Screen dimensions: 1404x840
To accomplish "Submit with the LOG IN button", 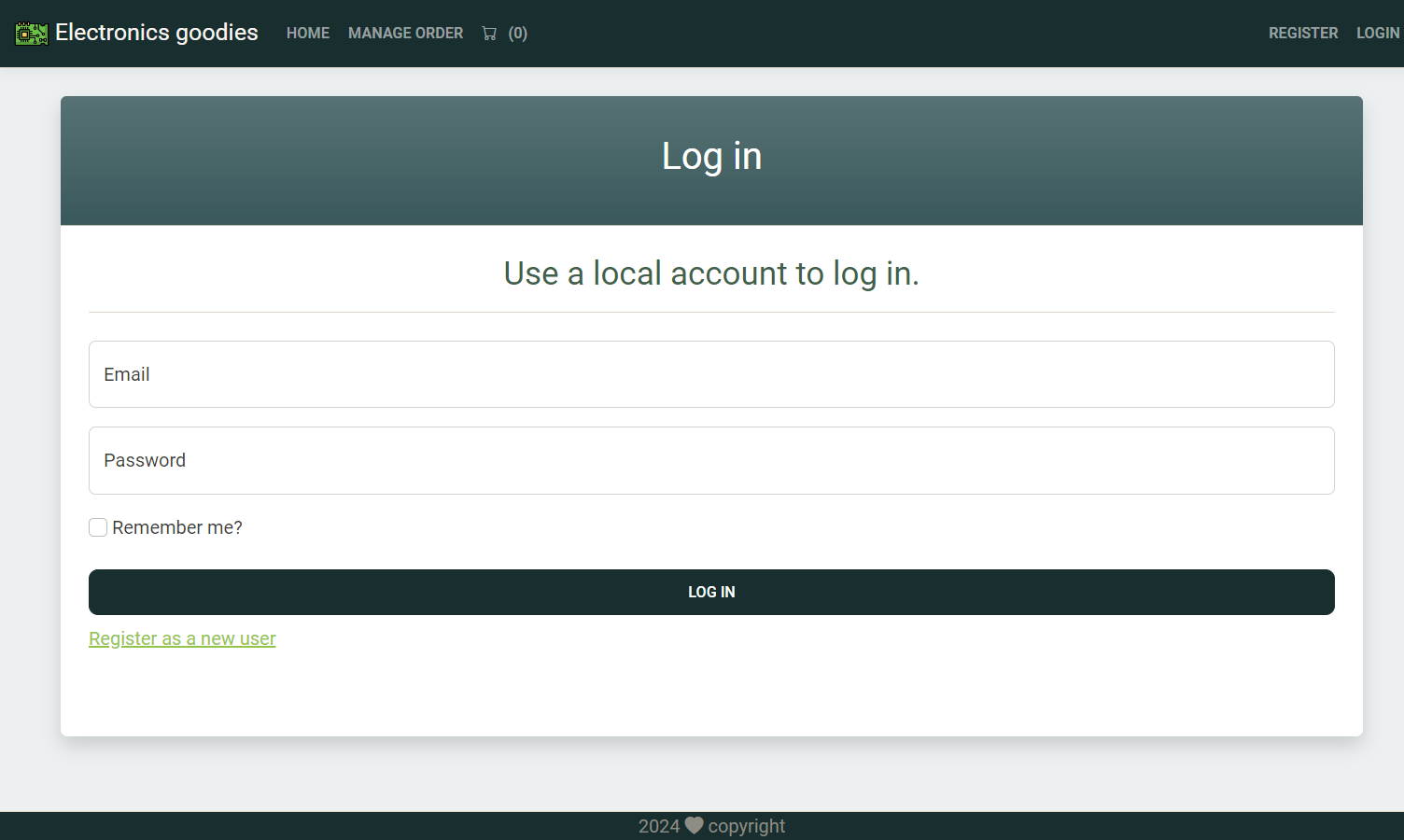I will click(711, 593).
